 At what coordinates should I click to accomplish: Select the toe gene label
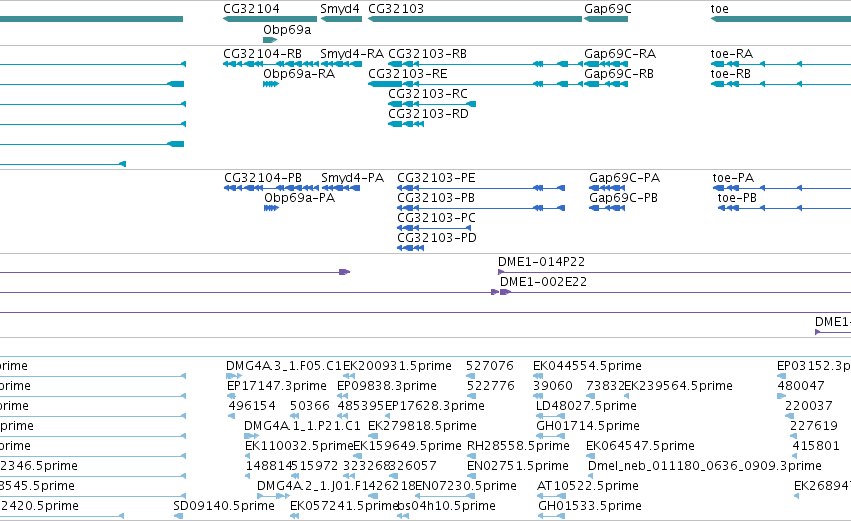click(719, 9)
